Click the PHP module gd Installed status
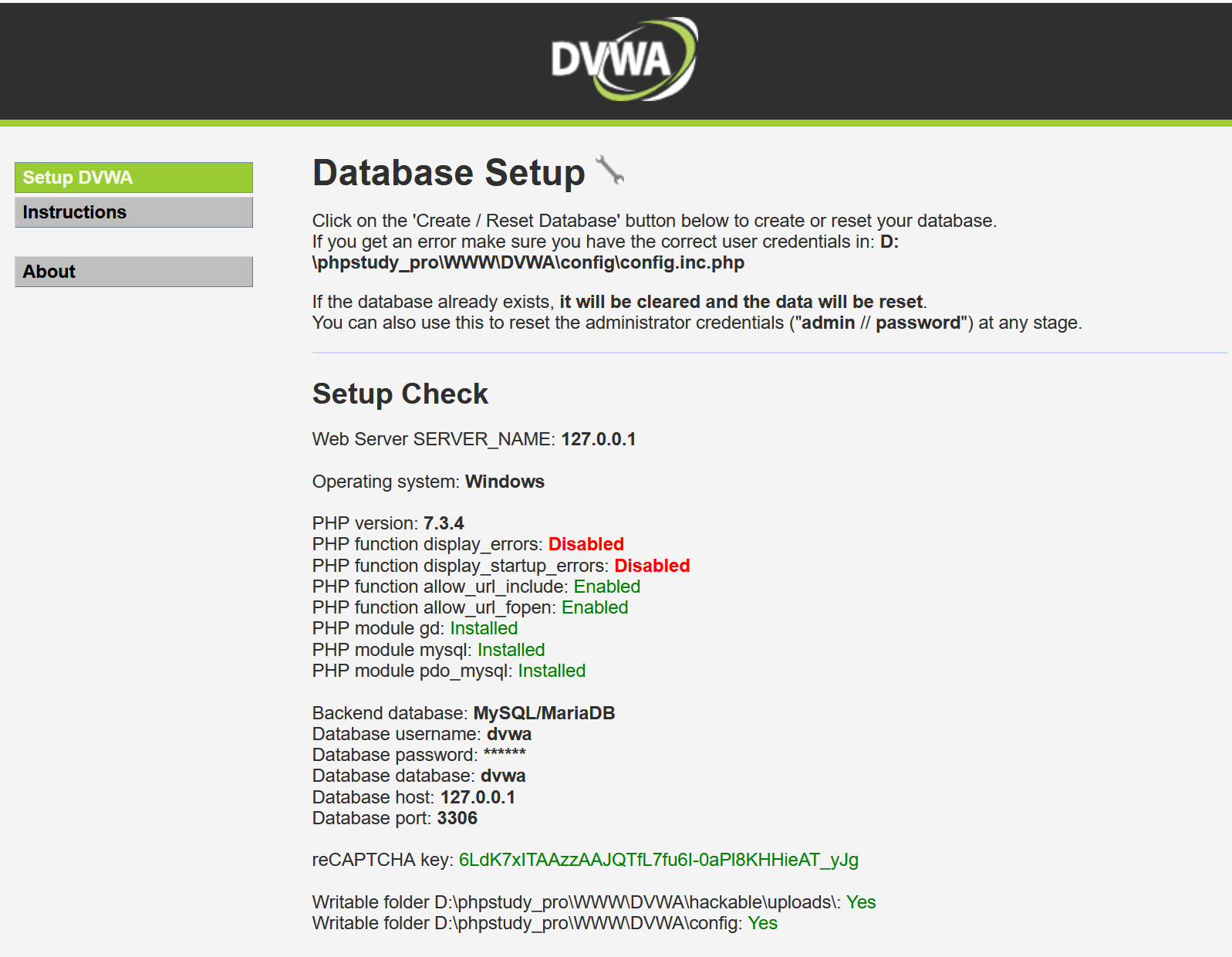Image resolution: width=1232 pixels, height=957 pixels. pos(484,628)
